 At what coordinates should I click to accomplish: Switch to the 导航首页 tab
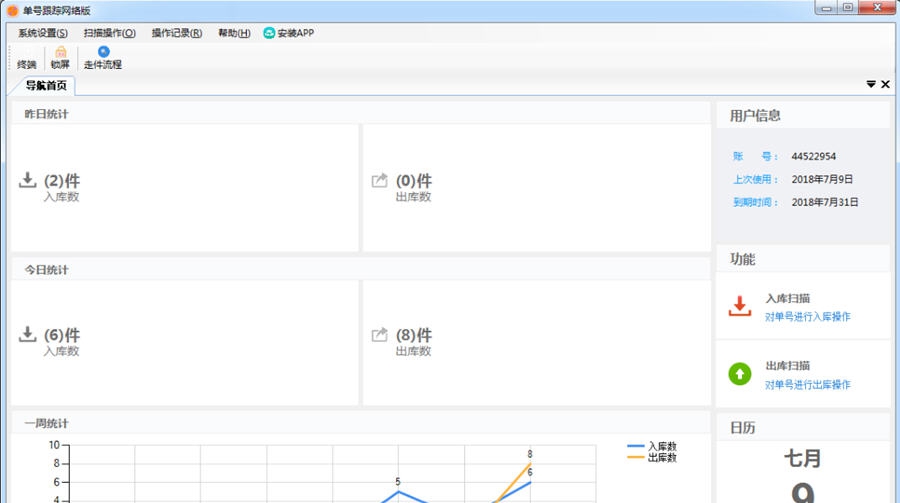pos(45,85)
